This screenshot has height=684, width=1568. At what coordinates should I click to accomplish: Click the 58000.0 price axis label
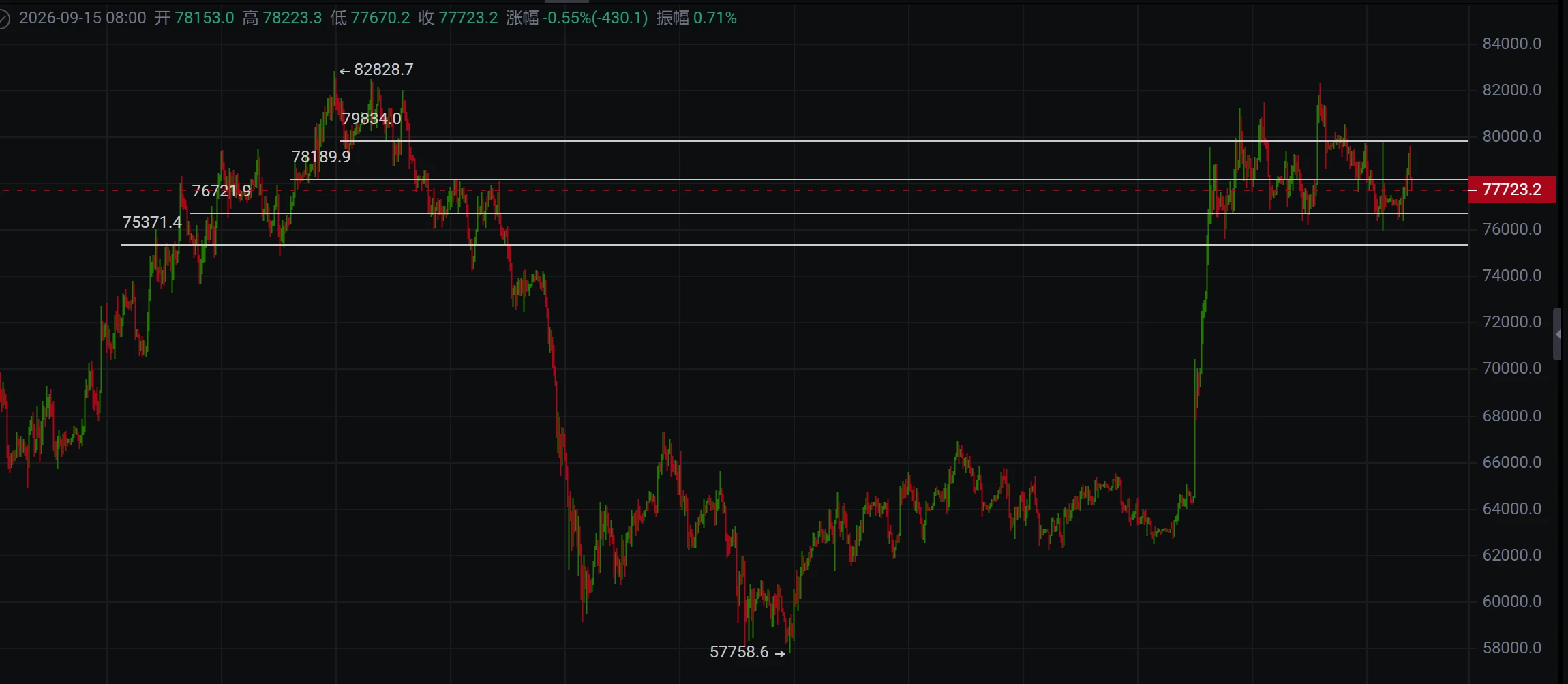(1511, 648)
